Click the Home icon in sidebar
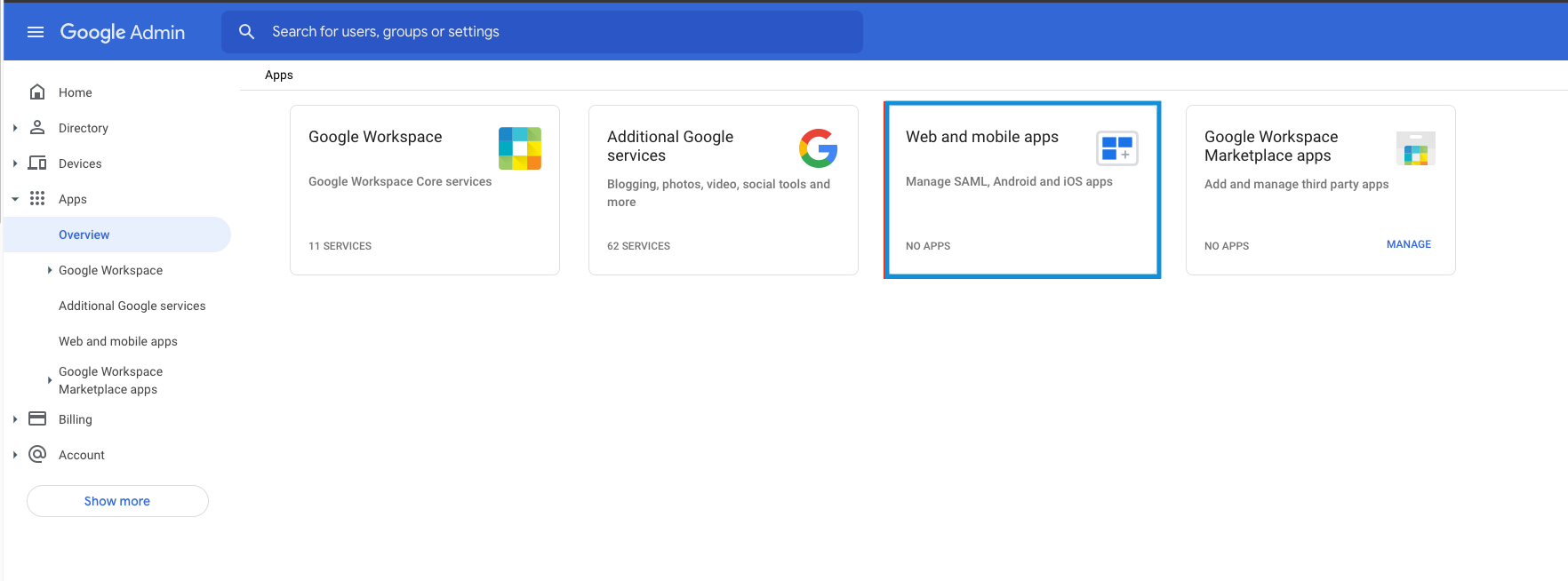The height and width of the screenshot is (581, 1568). (x=37, y=92)
